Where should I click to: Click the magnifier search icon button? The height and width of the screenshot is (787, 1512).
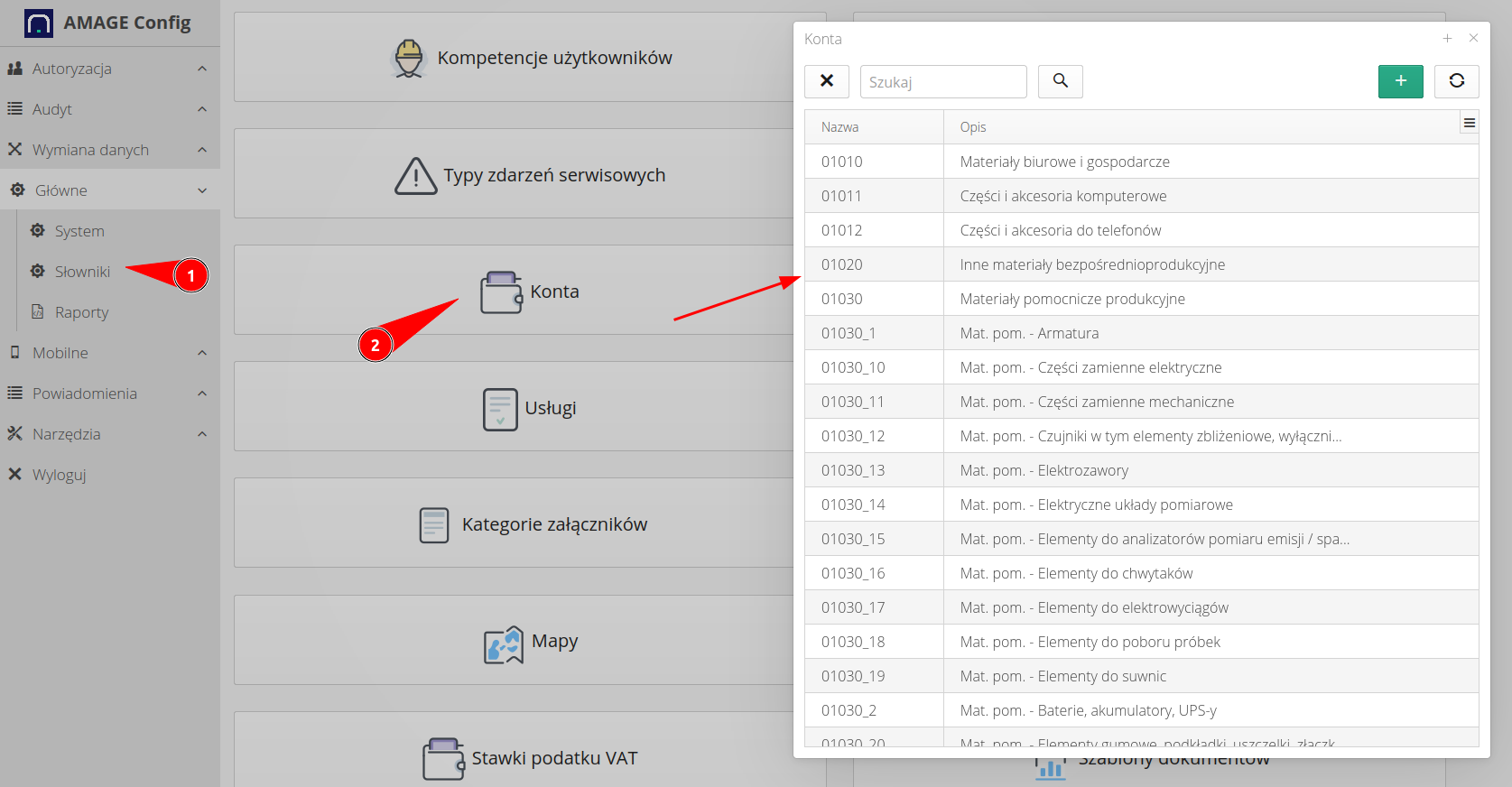pyautogui.click(x=1060, y=81)
